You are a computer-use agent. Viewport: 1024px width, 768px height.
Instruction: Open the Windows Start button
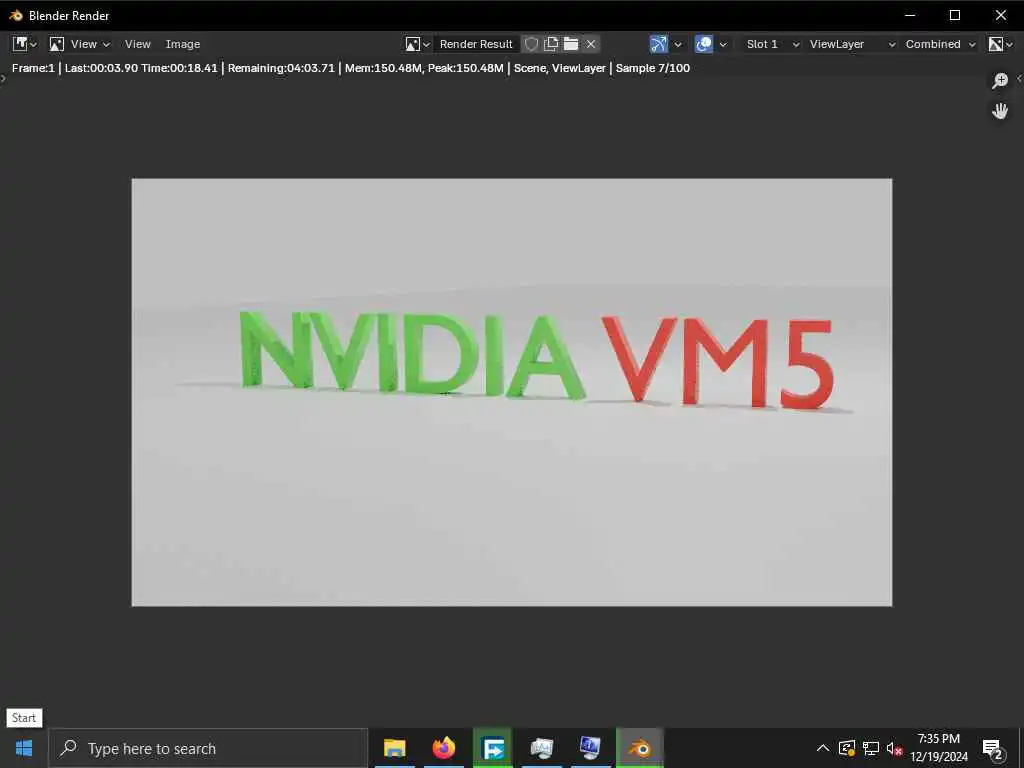tap(24, 748)
